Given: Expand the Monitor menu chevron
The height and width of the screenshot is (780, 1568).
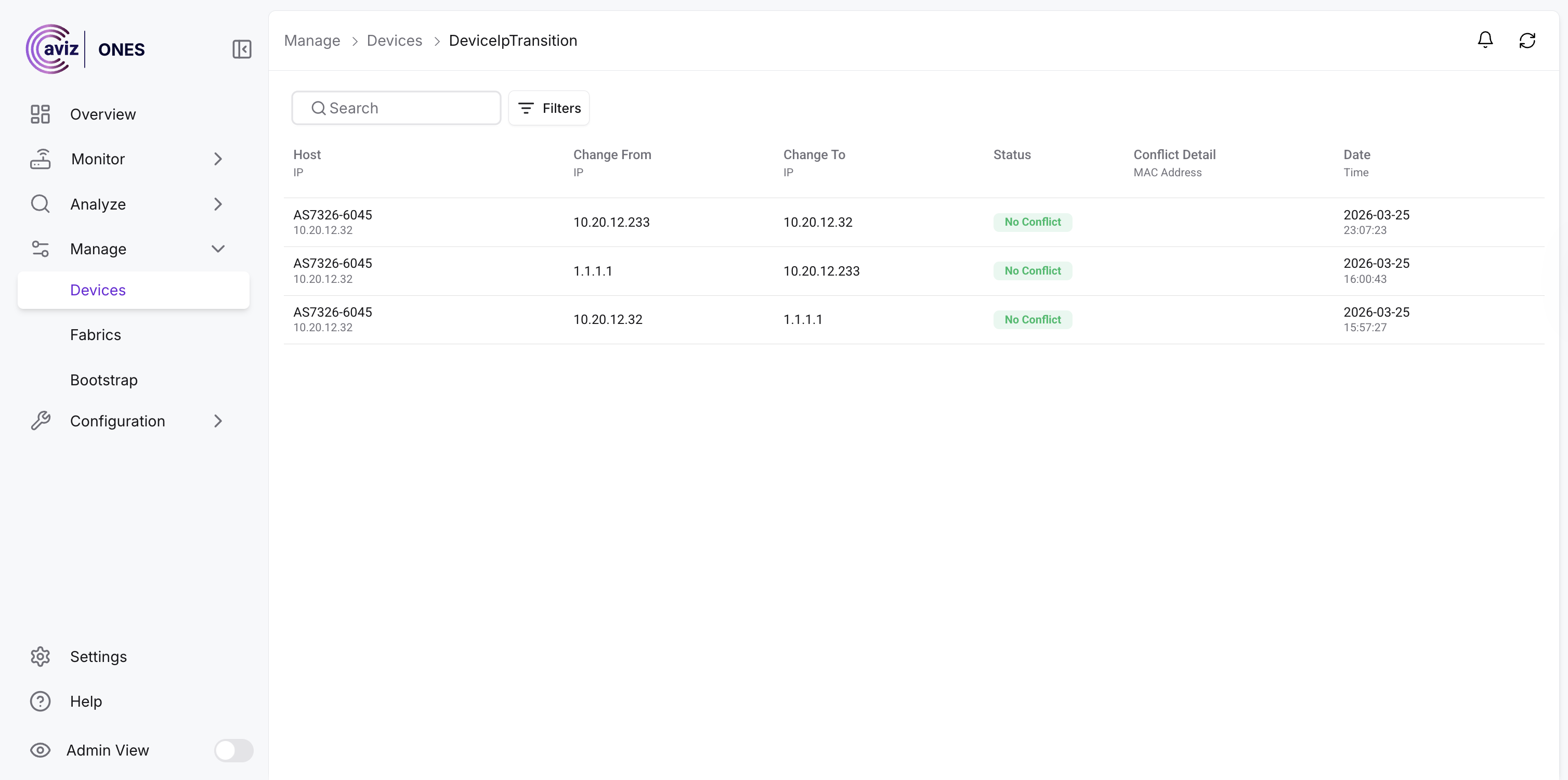Looking at the screenshot, I should (218, 159).
